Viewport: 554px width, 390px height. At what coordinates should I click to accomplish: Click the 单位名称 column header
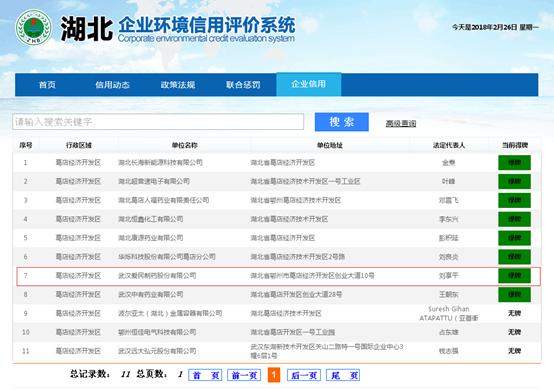click(184, 145)
